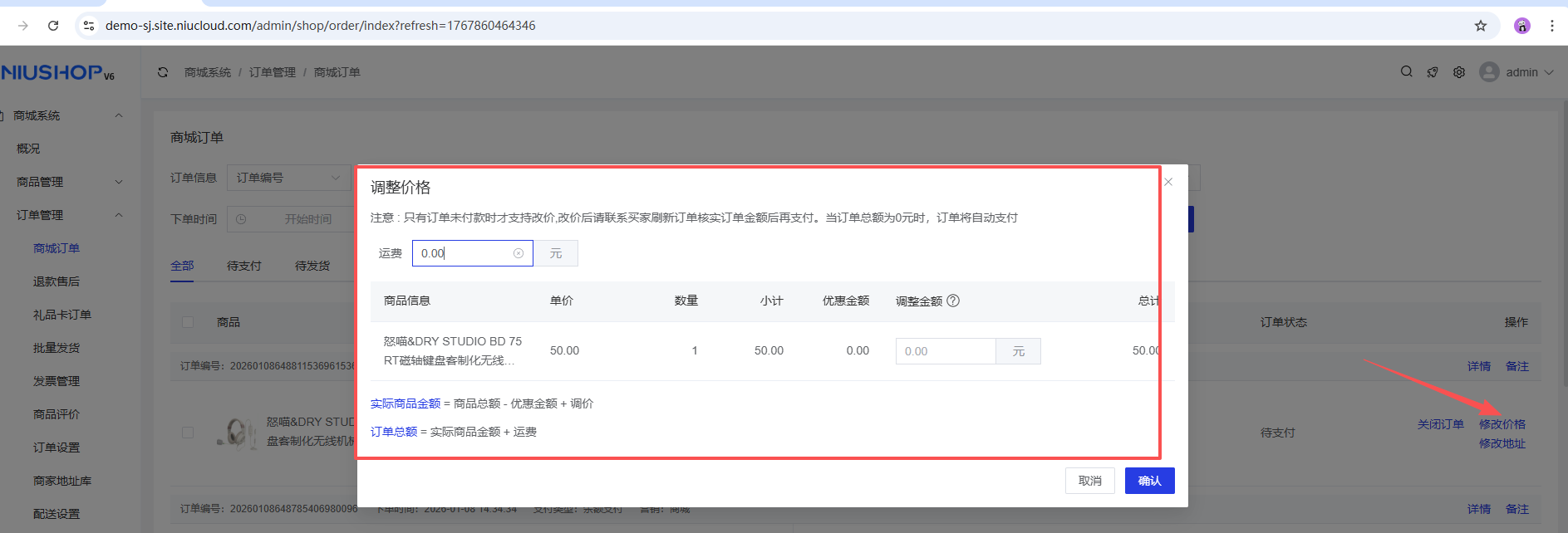Open the search magnifier in header
Image resolution: width=1568 pixels, height=533 pixels.
(x=1406, y=72)
